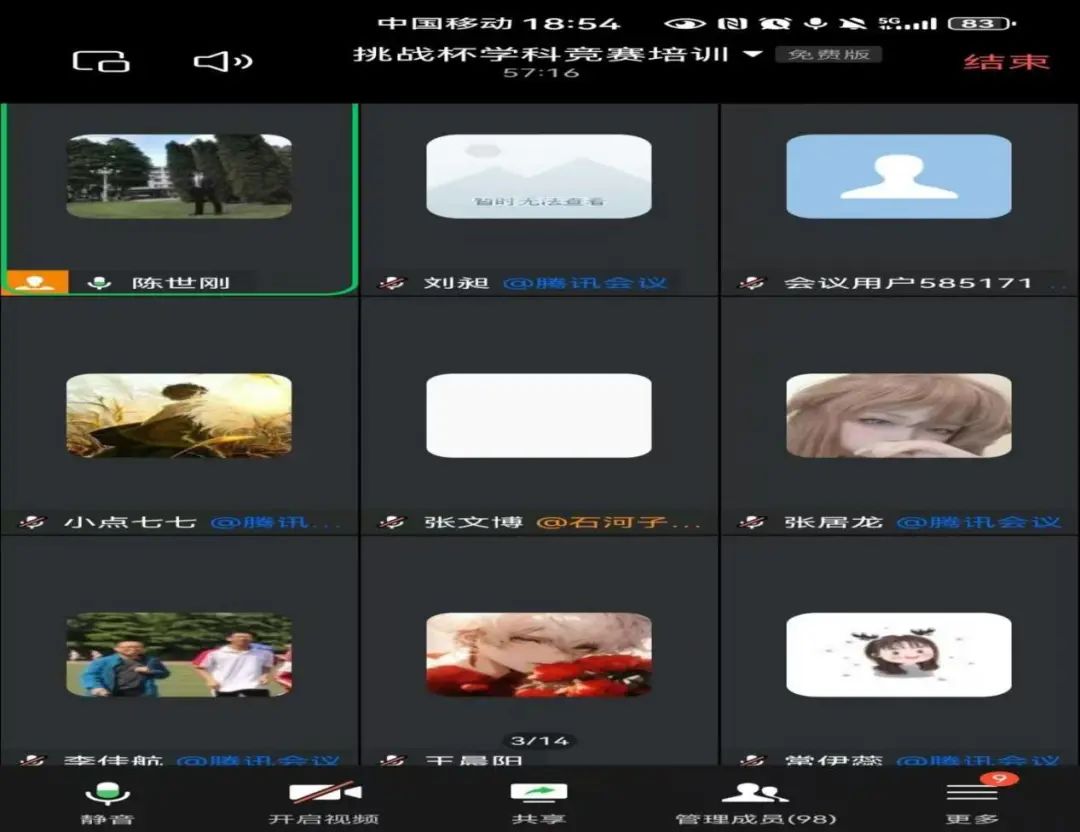
Task: Tap the orange host icon beside 陈世刚
Action: pyautogui.click(x=35, y=282)
